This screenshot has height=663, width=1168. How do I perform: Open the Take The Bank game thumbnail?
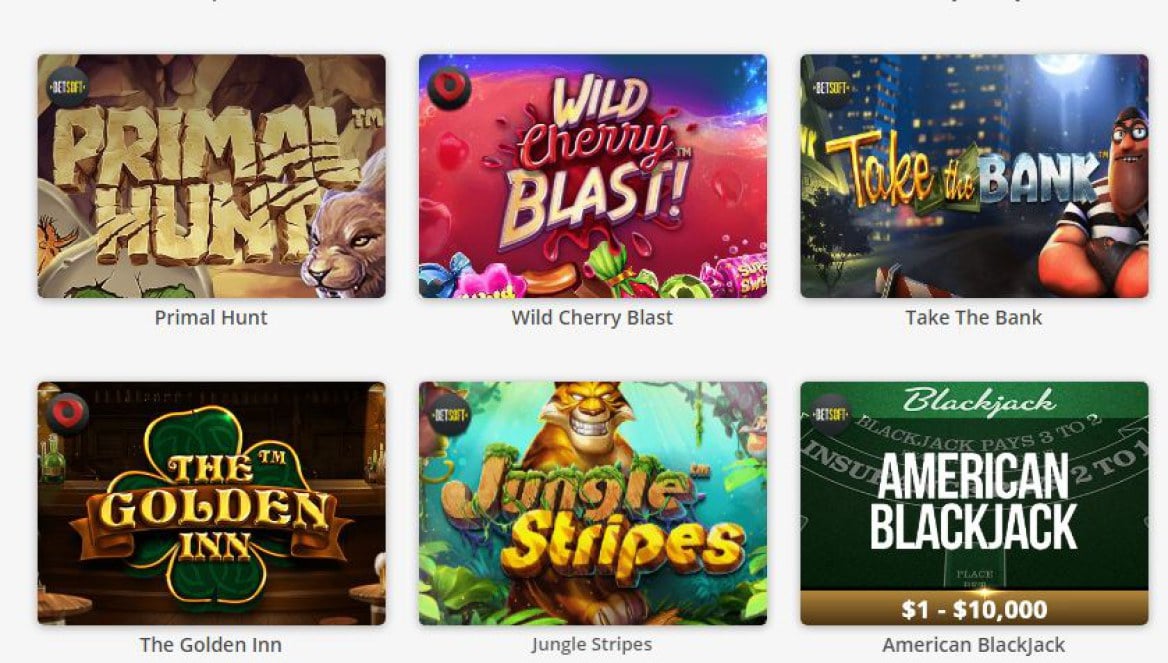point(974,176)
